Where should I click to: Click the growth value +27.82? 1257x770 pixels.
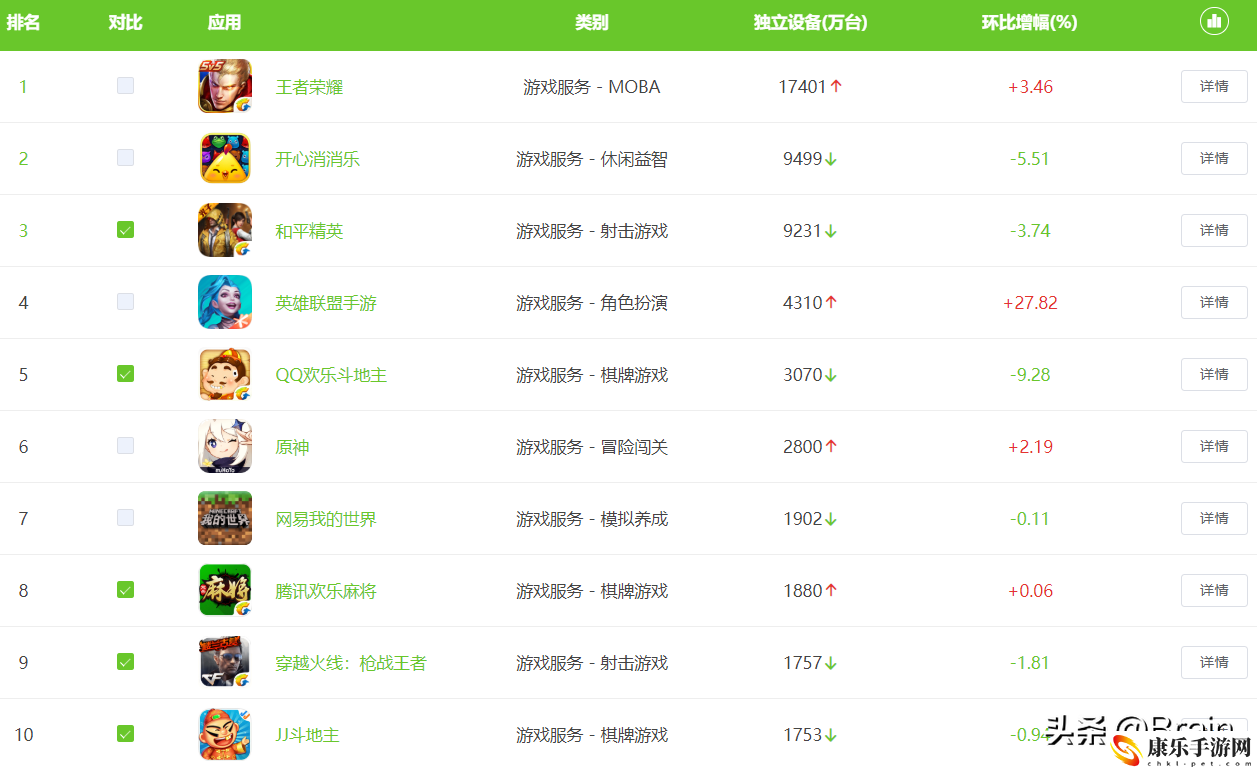click(1030, 303)
